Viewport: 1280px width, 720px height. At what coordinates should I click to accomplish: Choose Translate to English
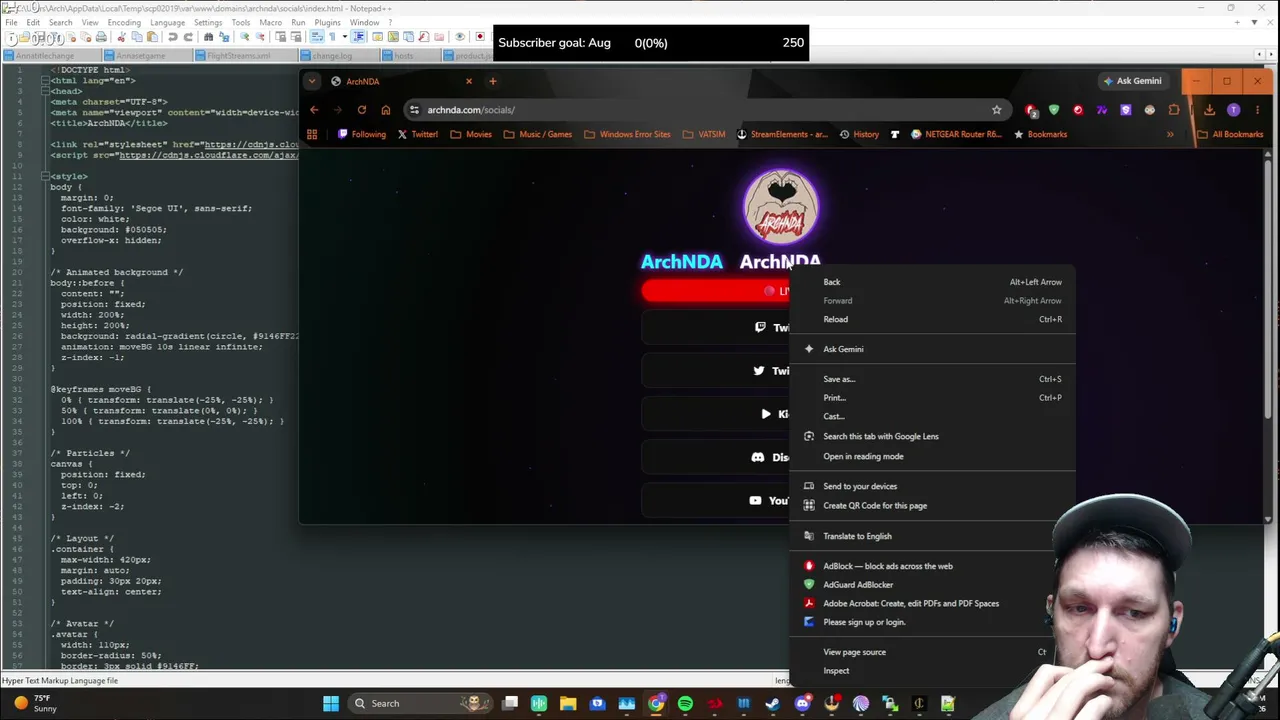(932, 536)
